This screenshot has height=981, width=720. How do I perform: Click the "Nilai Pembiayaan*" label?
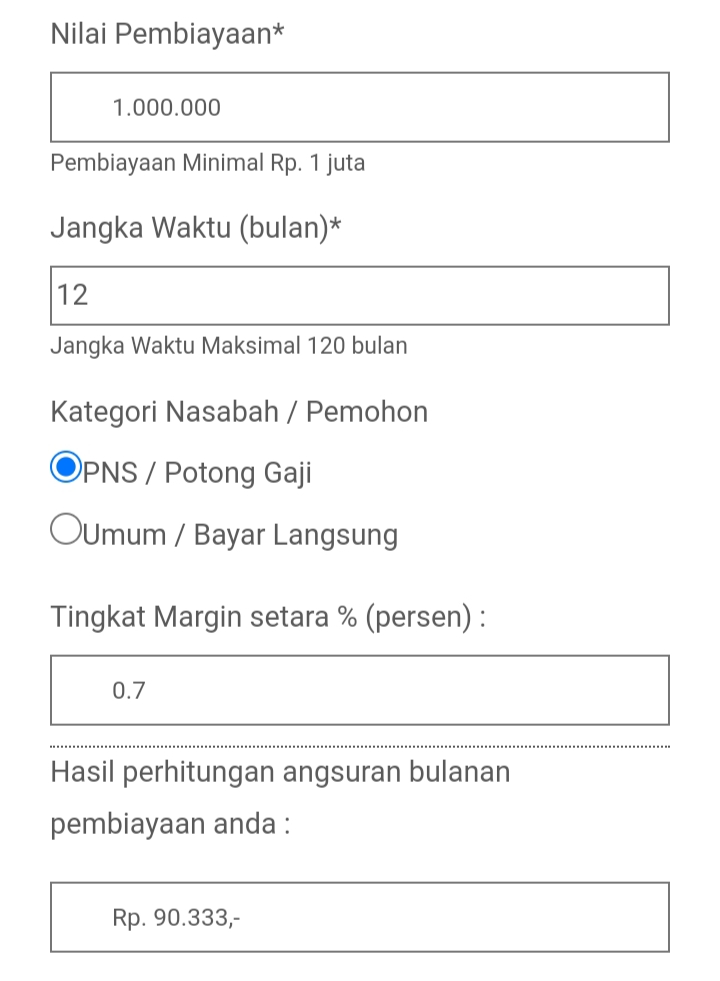[167, 34]
